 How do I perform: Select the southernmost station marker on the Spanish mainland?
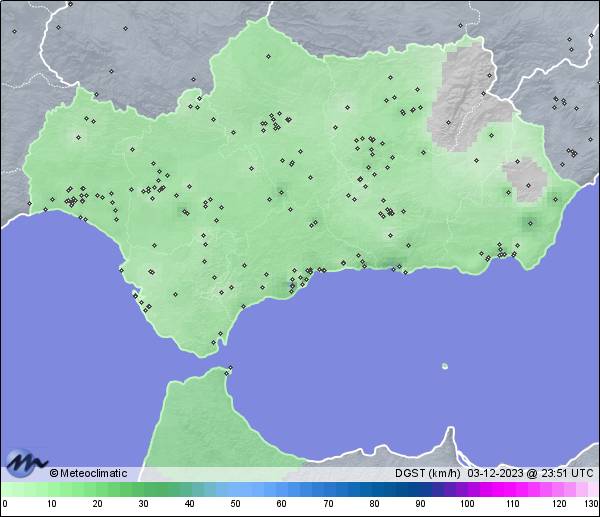[x=214, y=342]
